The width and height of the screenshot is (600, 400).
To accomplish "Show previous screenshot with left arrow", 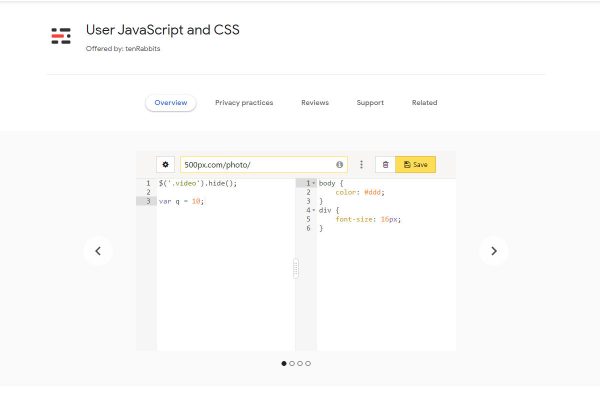I will tap(98, 251).
